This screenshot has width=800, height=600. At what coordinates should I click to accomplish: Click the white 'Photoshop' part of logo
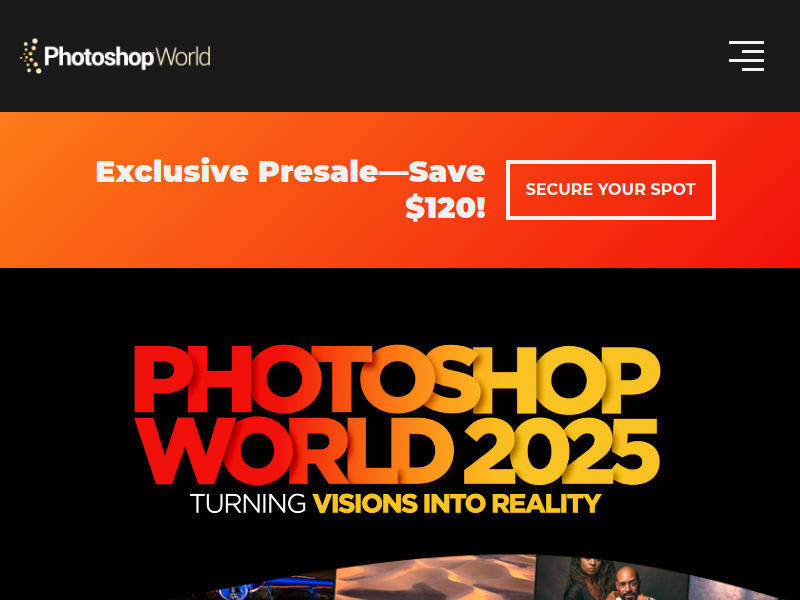coord(99,57)
